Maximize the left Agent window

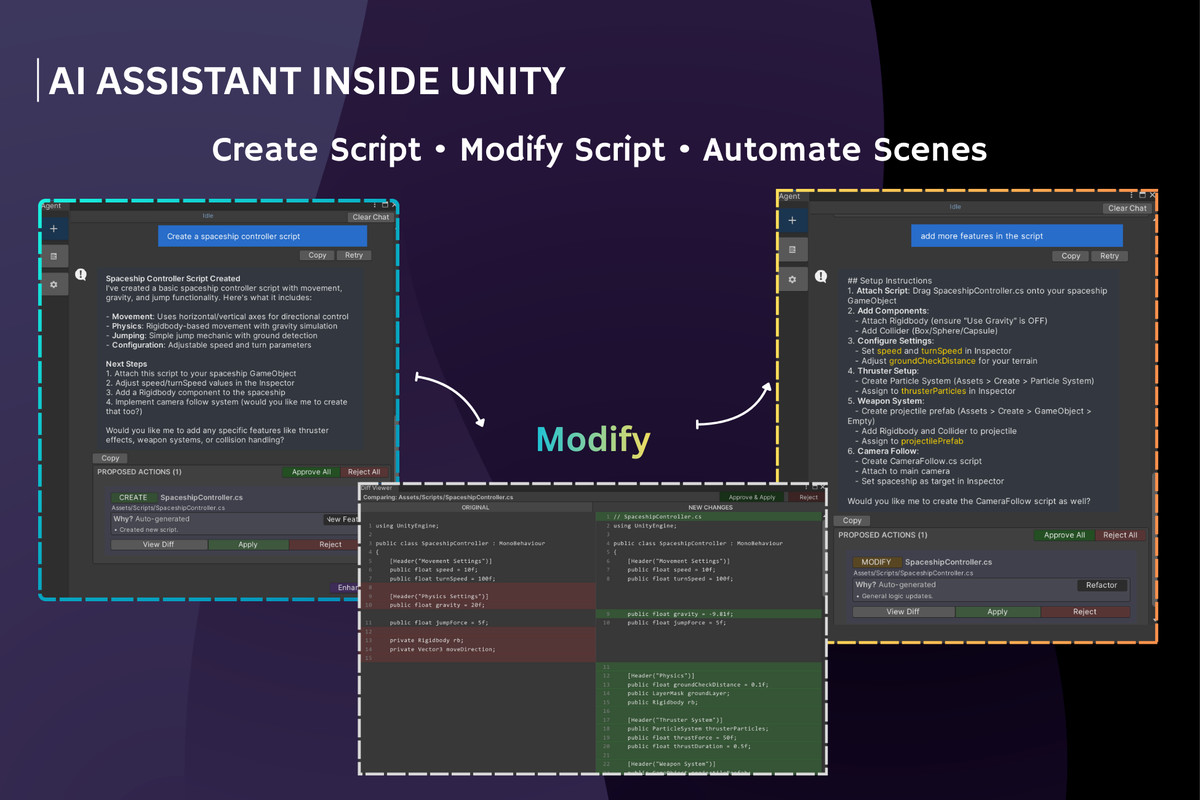coord(385,205)
